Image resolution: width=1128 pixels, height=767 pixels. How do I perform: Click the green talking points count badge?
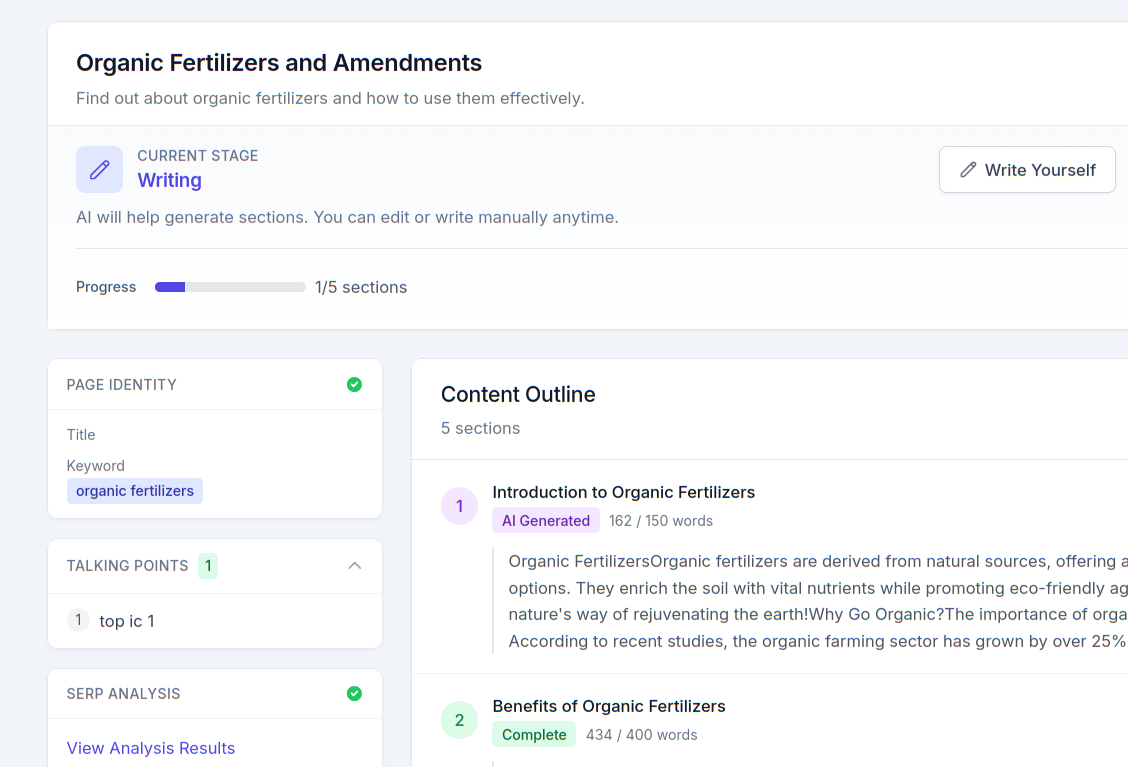(208, 566)
